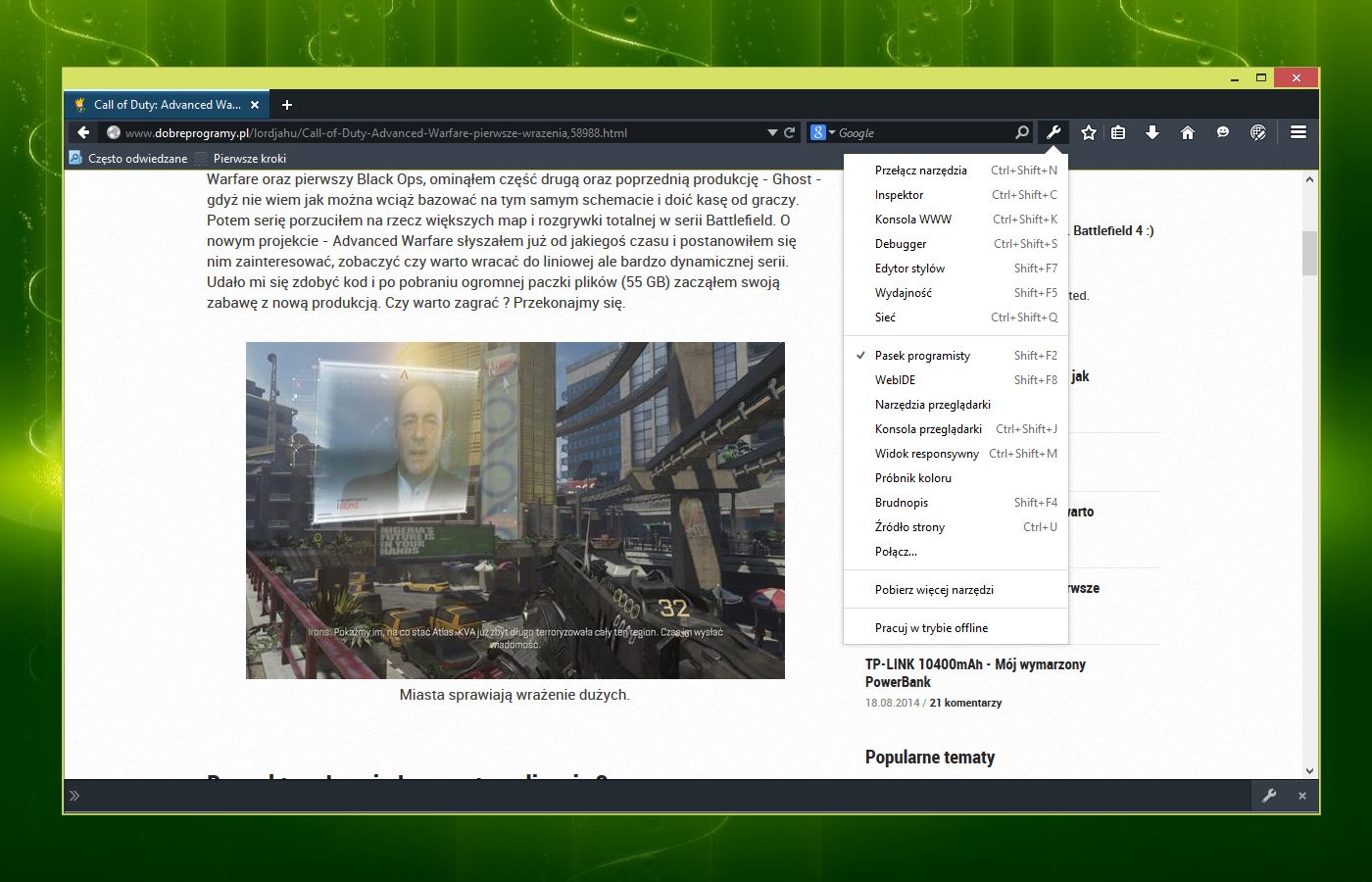
Task: Open Brudnopis from the menu
Action: point(955,503)
